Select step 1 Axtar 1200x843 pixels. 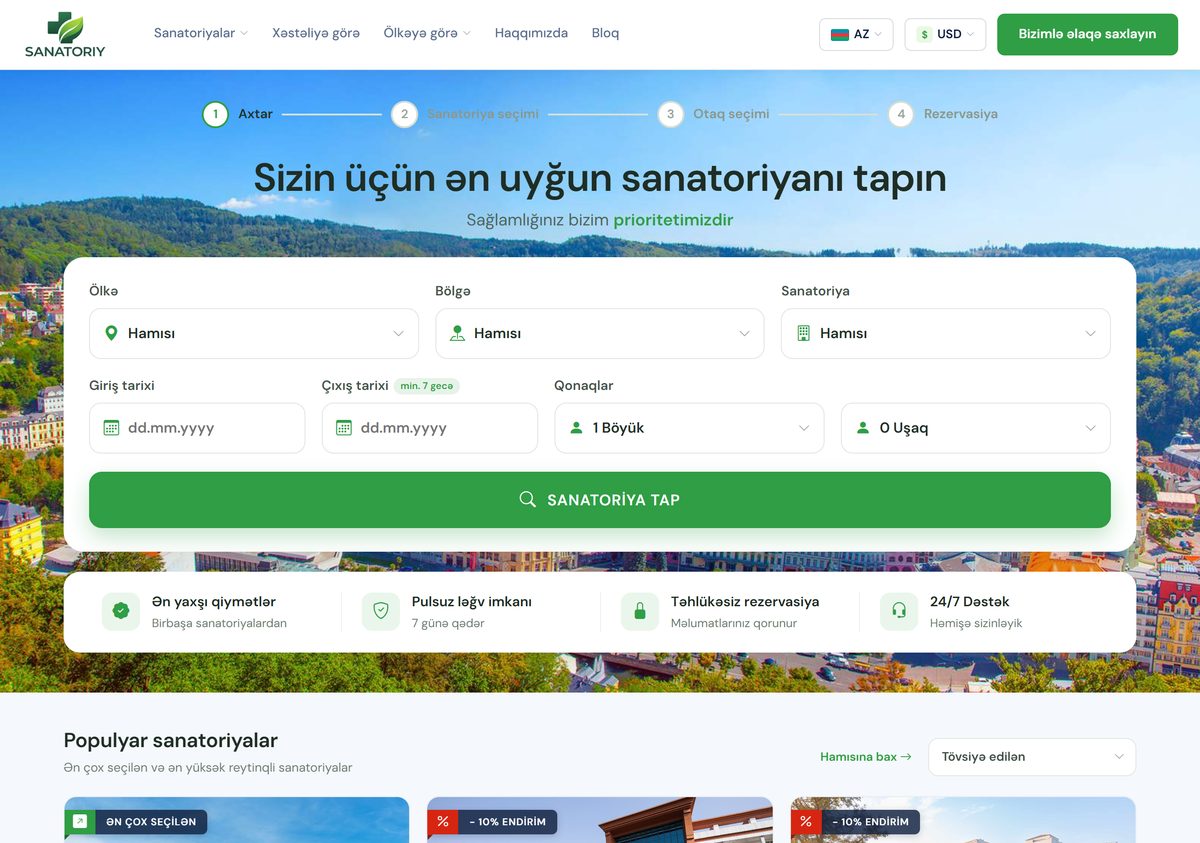[x=238, y=114]
